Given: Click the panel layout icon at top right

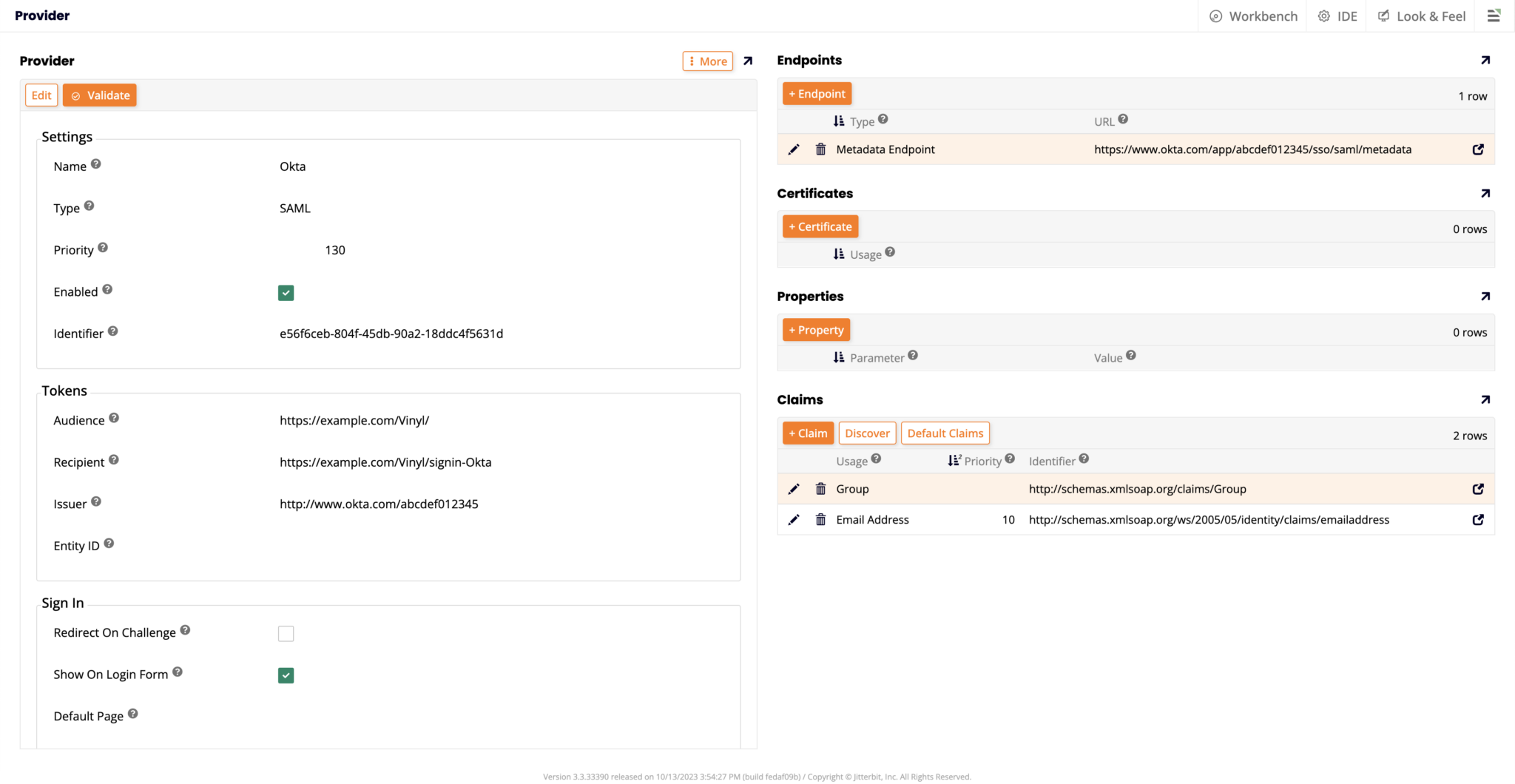Looking at the screenshot, I should (x=1494, y=15).
